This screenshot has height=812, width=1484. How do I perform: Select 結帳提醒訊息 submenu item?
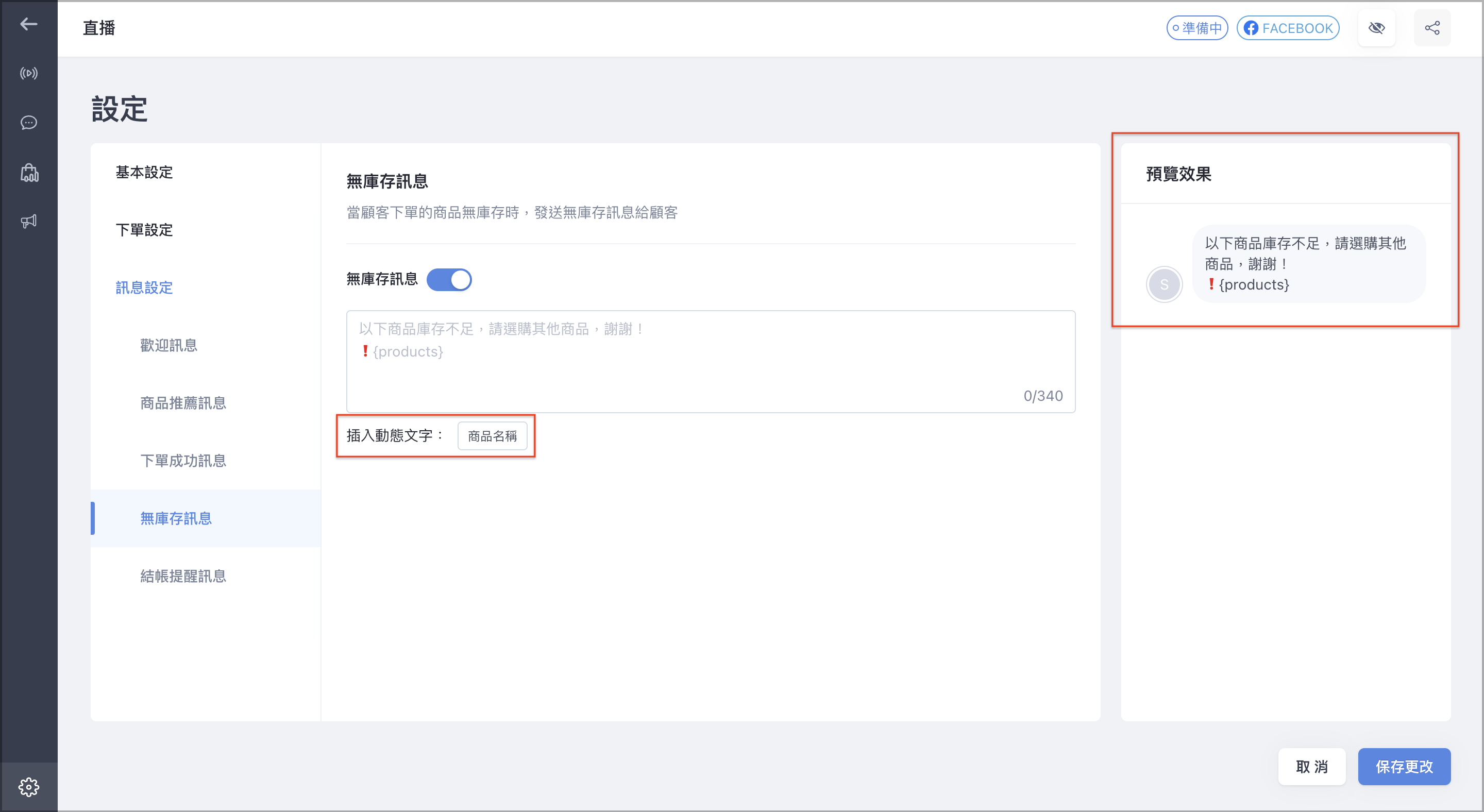[x=183, y=576]
